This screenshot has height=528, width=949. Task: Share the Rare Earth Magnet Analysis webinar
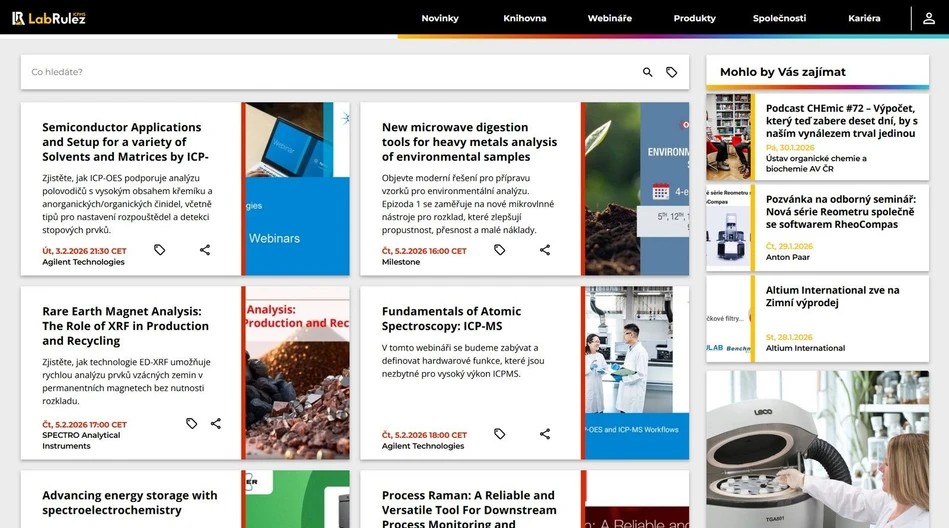click(216, 424)
